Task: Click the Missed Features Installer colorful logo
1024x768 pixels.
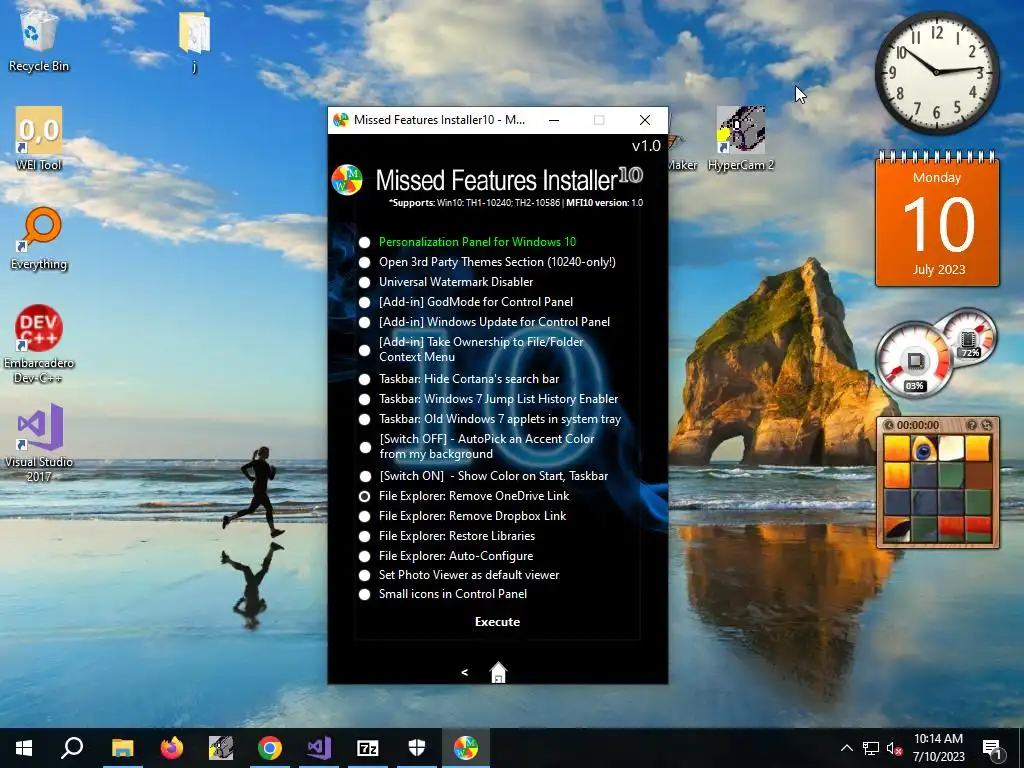Action: click(x=347, y=180)
